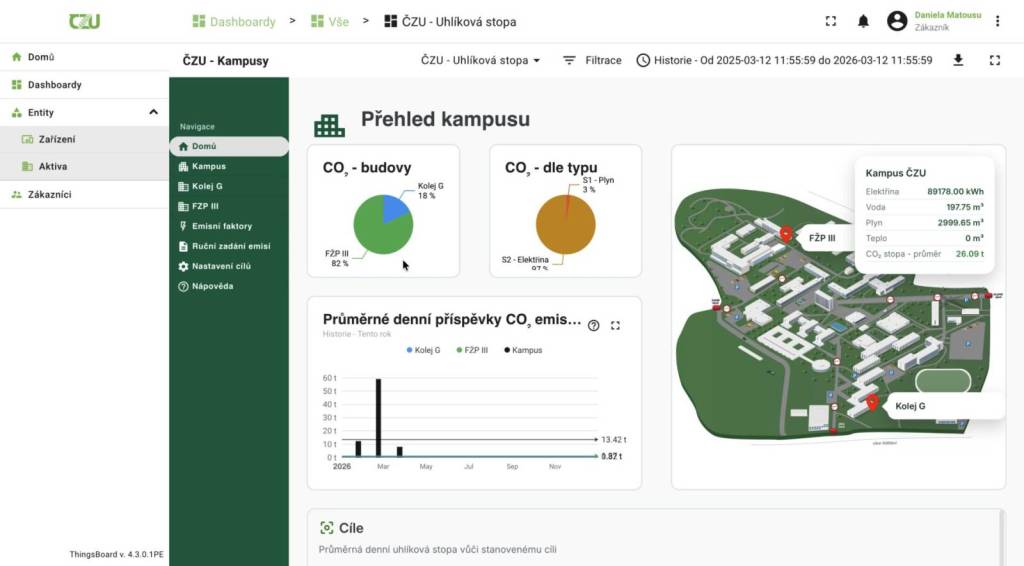Toggle the Kampus legend series
Screen dimensions: 1024x566
pos(523,351)
